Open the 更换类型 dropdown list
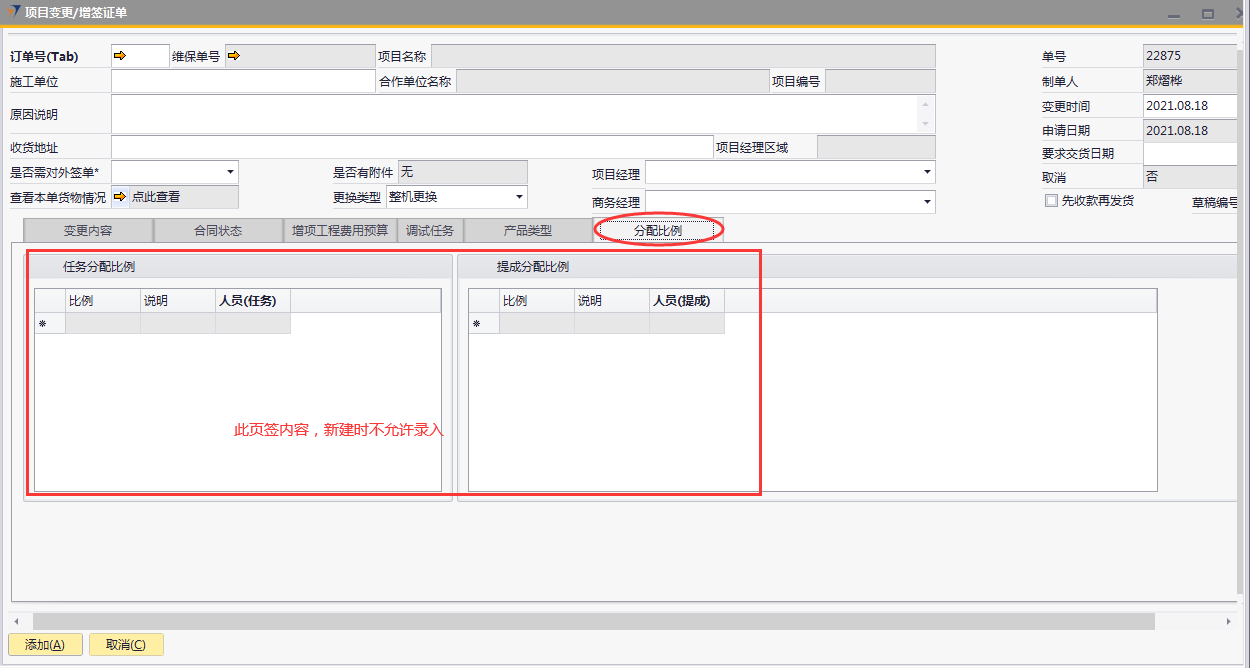This screenshot has width=1250, height=668. tap(519, 197)
